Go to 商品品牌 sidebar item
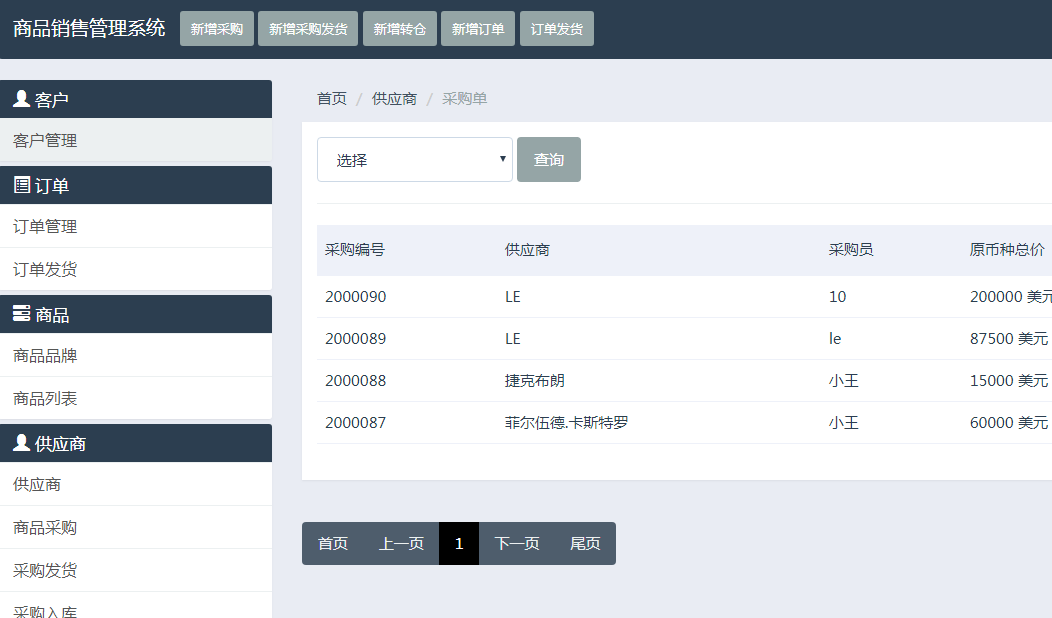Screen dimensions: 1052x618 [x=45, y=356]
